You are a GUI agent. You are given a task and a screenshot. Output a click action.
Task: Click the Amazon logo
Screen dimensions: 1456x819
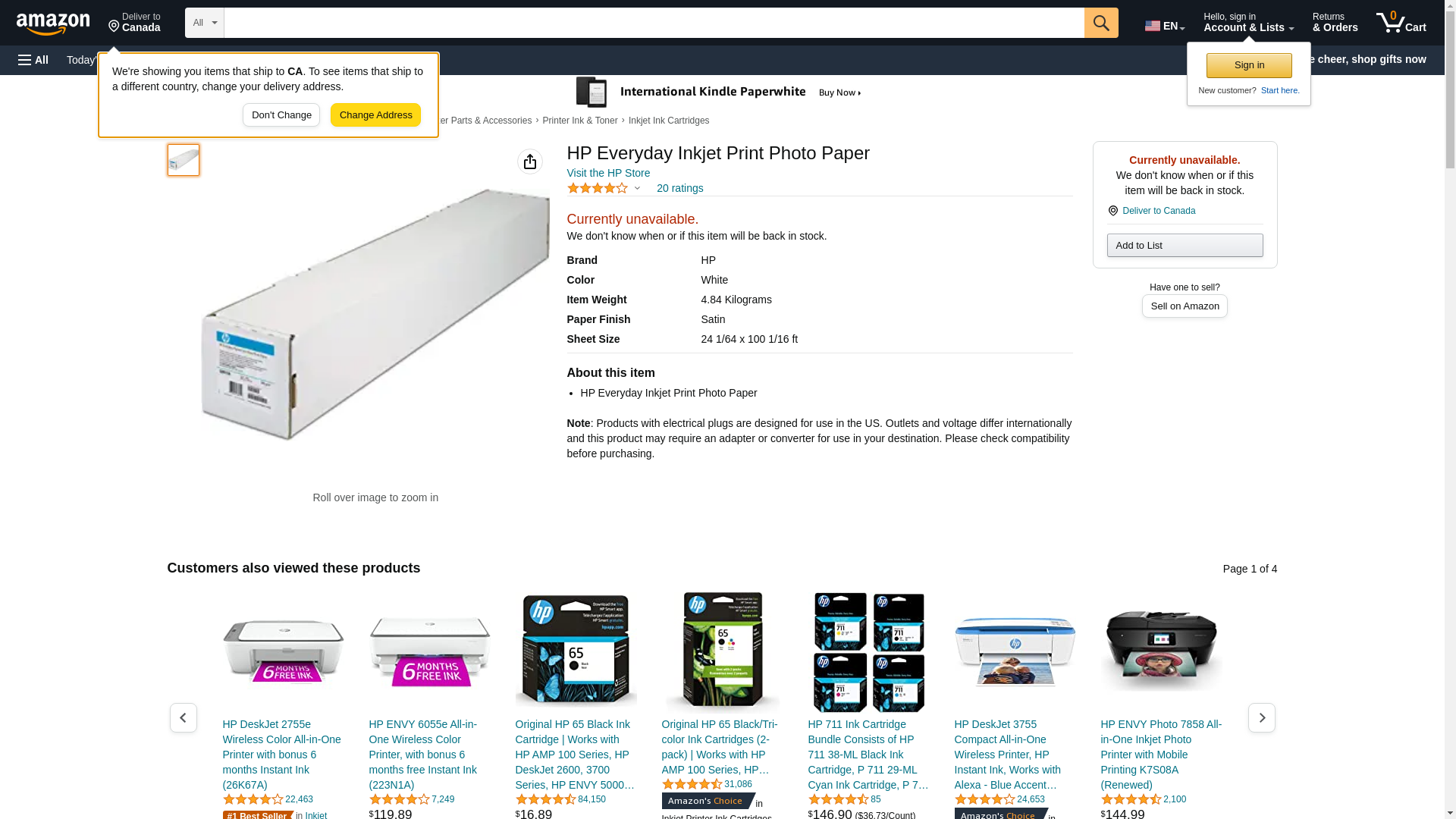(x=53, y=24)
